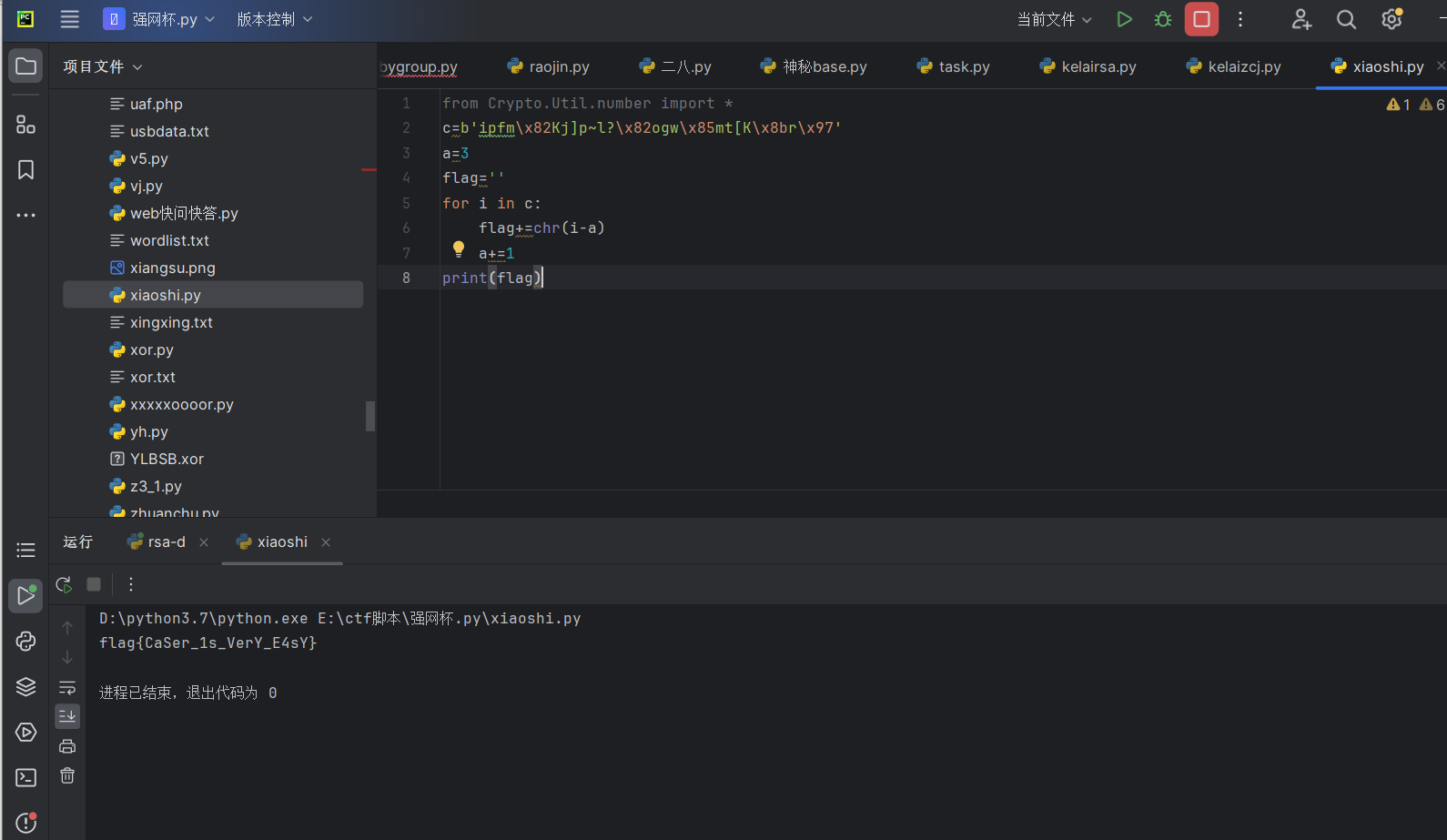Run the current file with green play button
The width and height of the screenshot is (1447, 840).
(x=1125, y=19)
